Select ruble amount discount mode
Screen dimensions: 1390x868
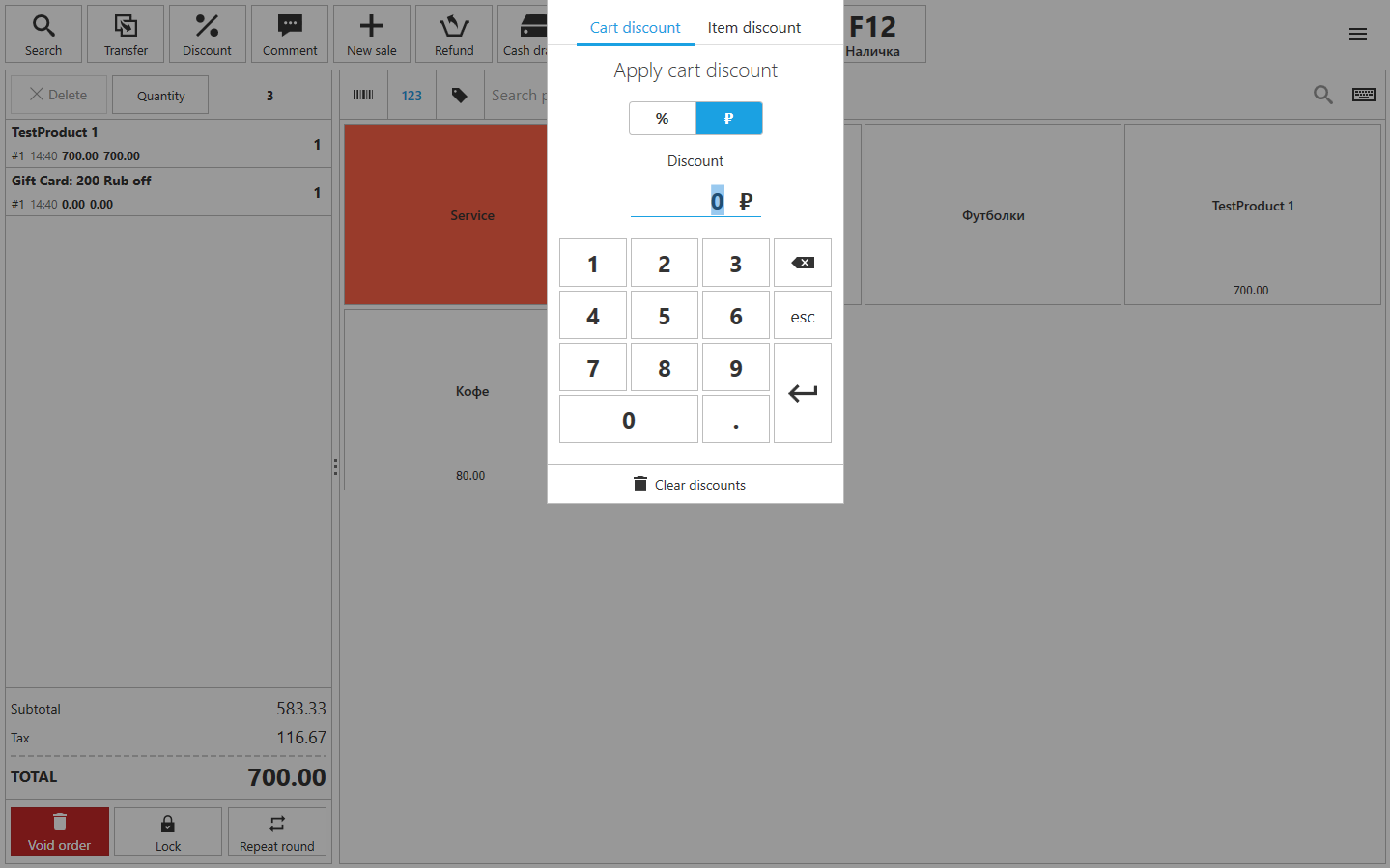[x=729, y=118]
